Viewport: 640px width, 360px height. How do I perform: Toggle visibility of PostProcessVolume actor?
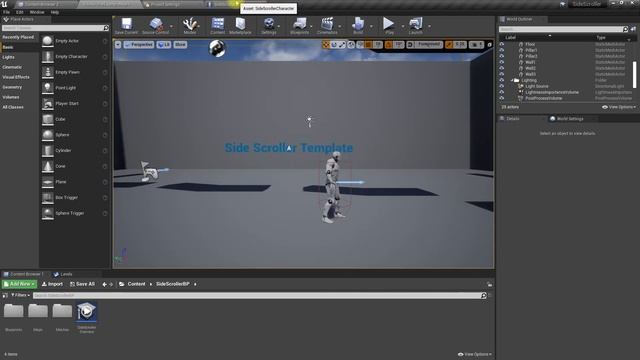(x=502, y=98)
